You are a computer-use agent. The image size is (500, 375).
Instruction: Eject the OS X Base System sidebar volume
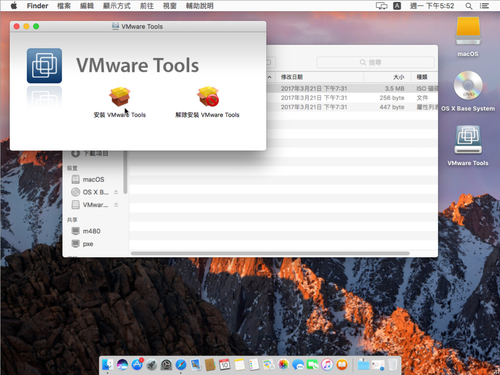[116, 192]
